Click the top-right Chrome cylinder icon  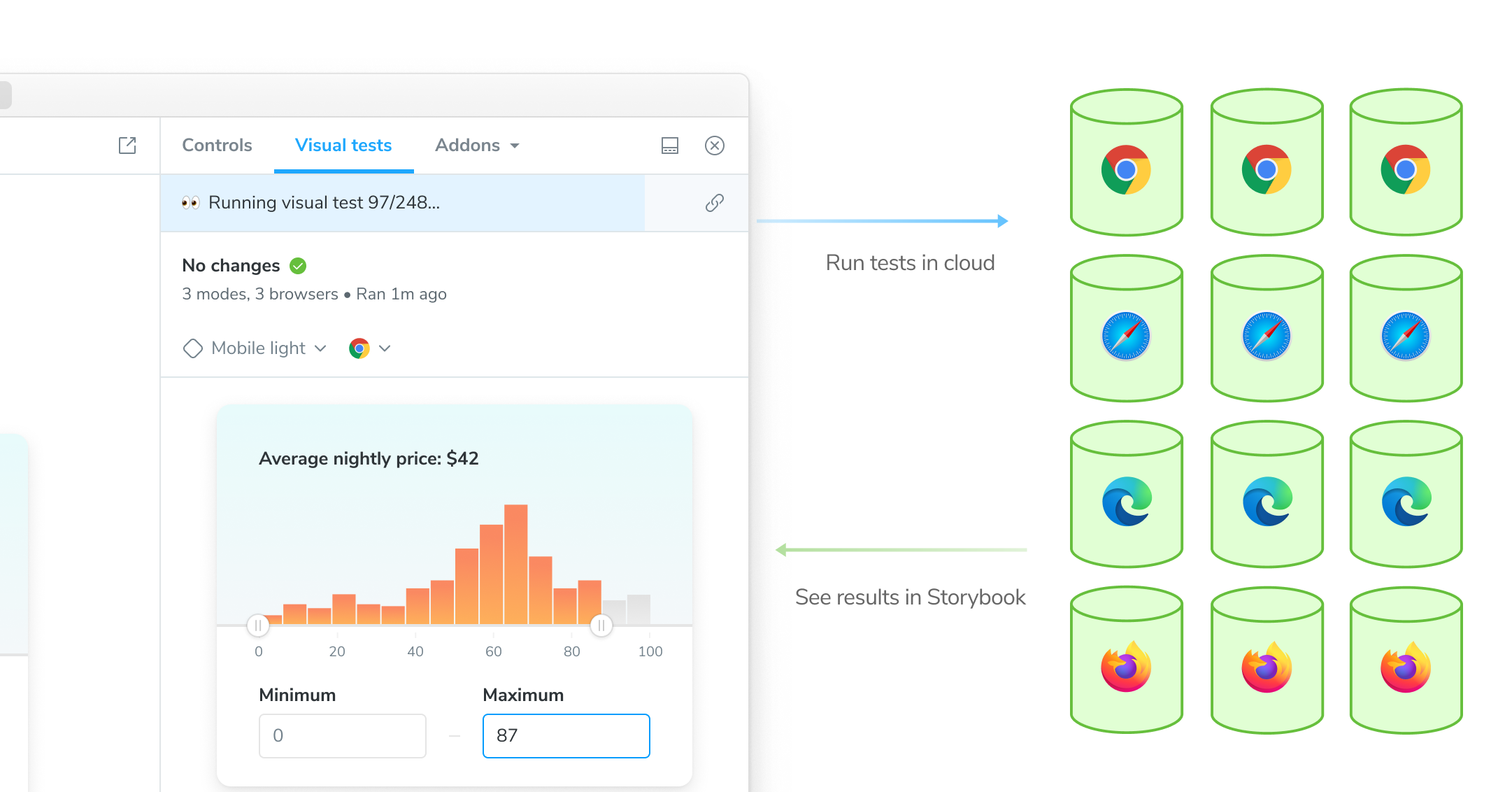point(1405,170)
